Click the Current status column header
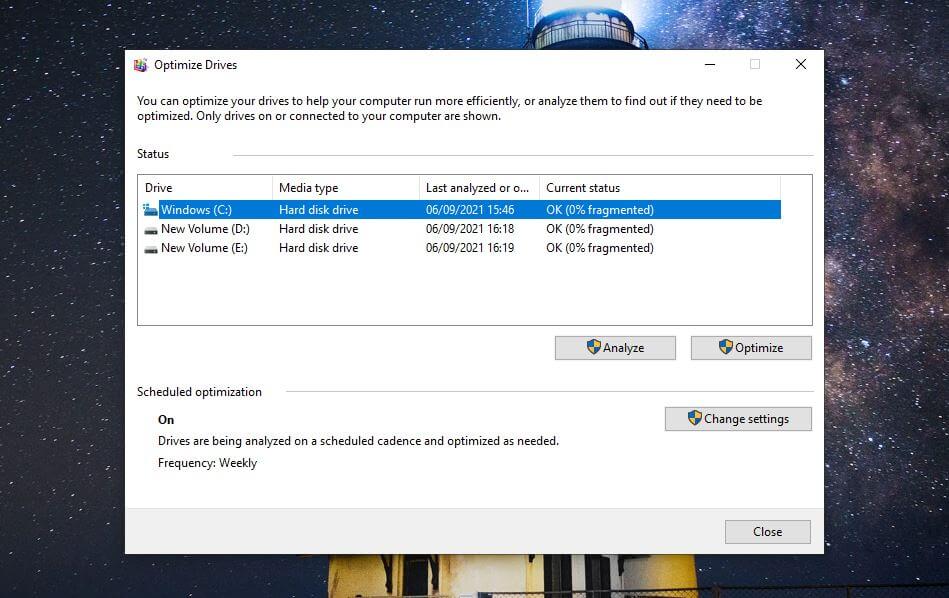 coord(660,188)
